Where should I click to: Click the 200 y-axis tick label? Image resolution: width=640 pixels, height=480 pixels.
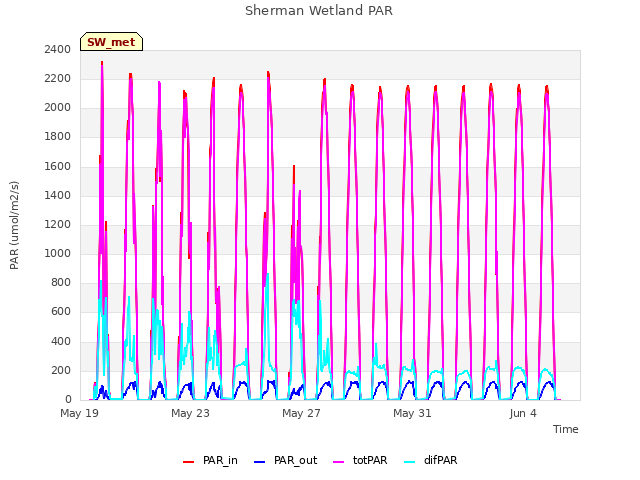61,371
